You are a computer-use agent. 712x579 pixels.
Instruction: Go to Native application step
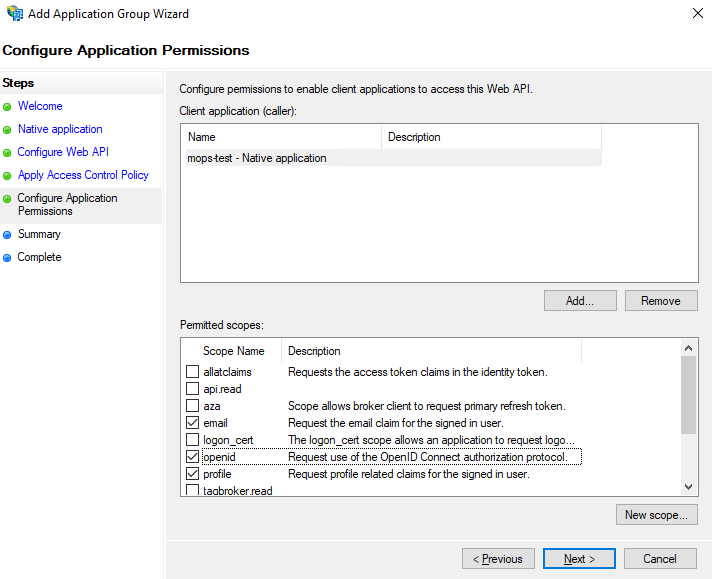(x=60, y=129)
